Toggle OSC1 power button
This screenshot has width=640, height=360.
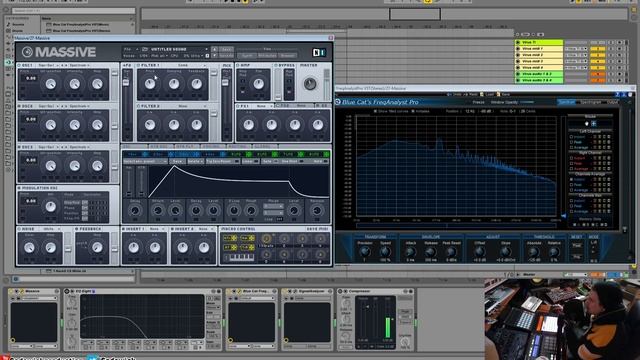click(x=19, y=65)
